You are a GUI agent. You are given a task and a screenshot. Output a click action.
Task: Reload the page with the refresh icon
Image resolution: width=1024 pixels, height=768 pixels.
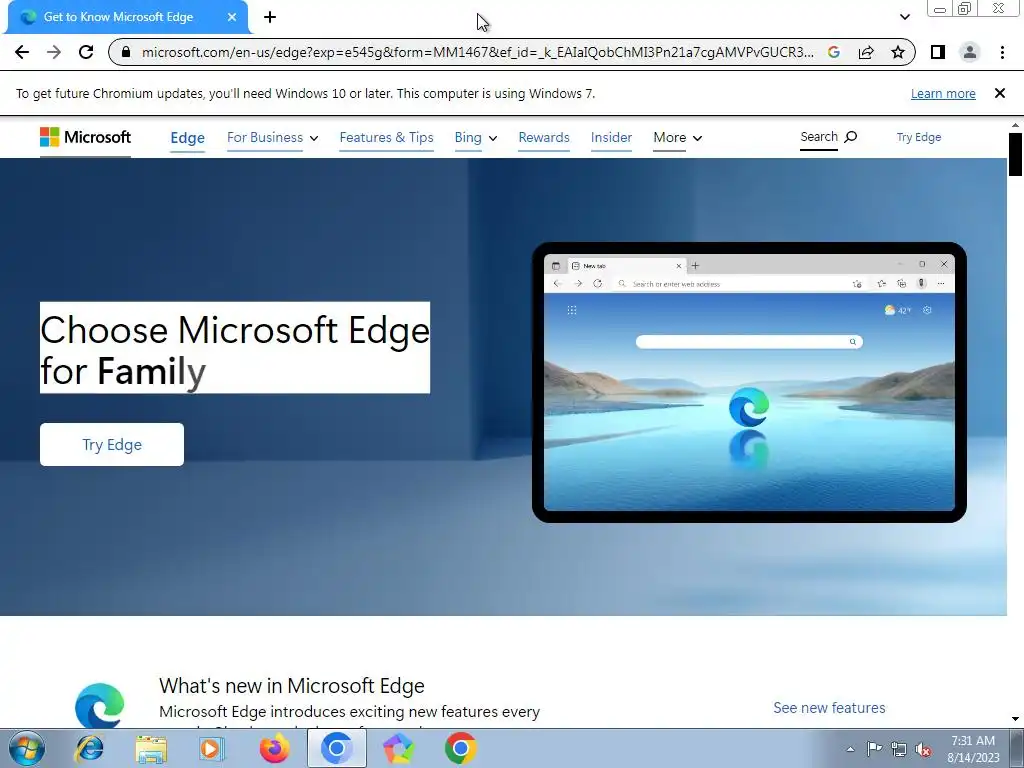tap(86, 52)
